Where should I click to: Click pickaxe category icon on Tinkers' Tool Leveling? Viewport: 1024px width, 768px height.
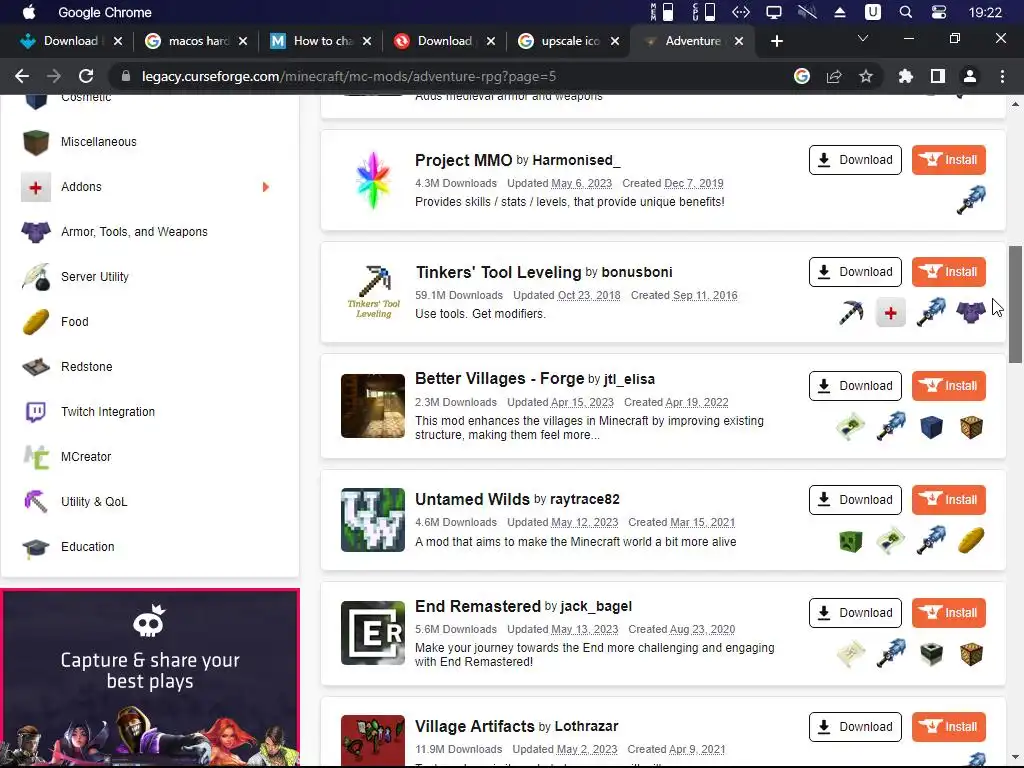(x=851, y=312)
